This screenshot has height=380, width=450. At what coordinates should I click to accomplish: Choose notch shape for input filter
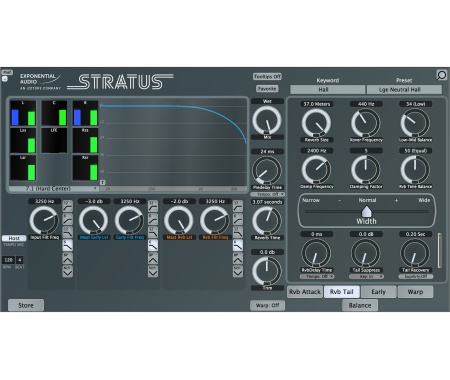pyautogui.click(x=68, y=271)
